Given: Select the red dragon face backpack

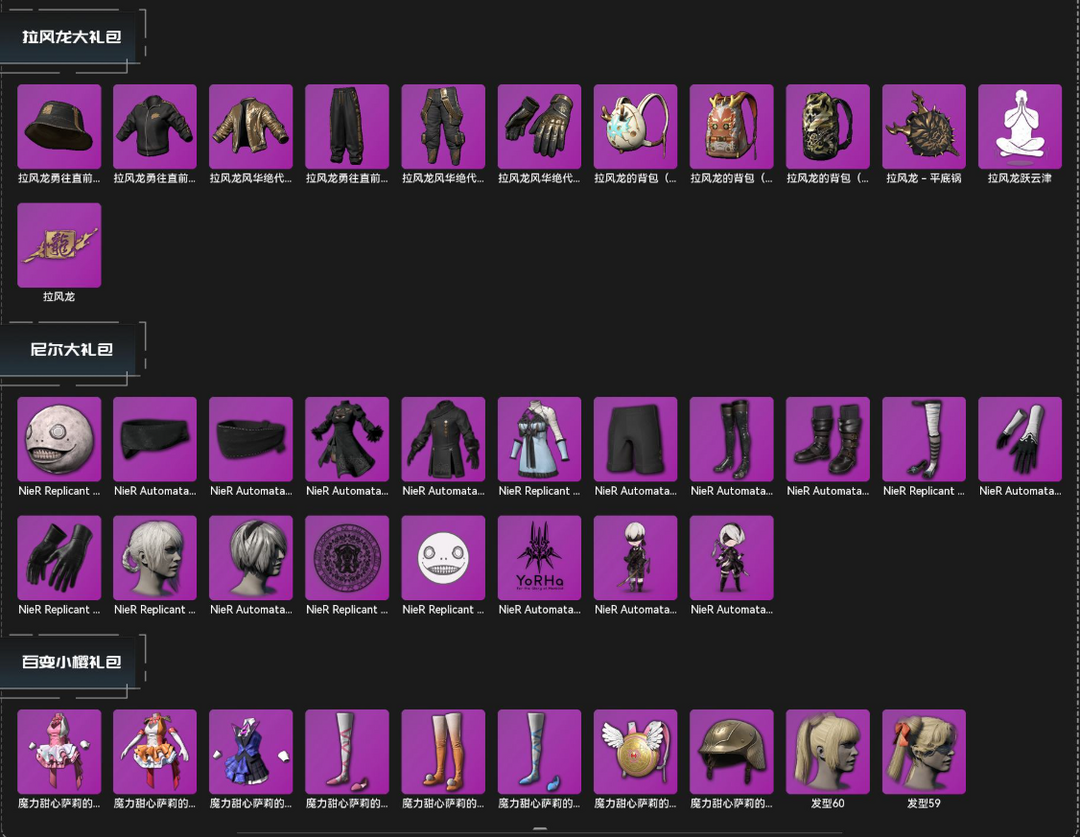Looking at the screenshot, I should click(x=731, y=127).
